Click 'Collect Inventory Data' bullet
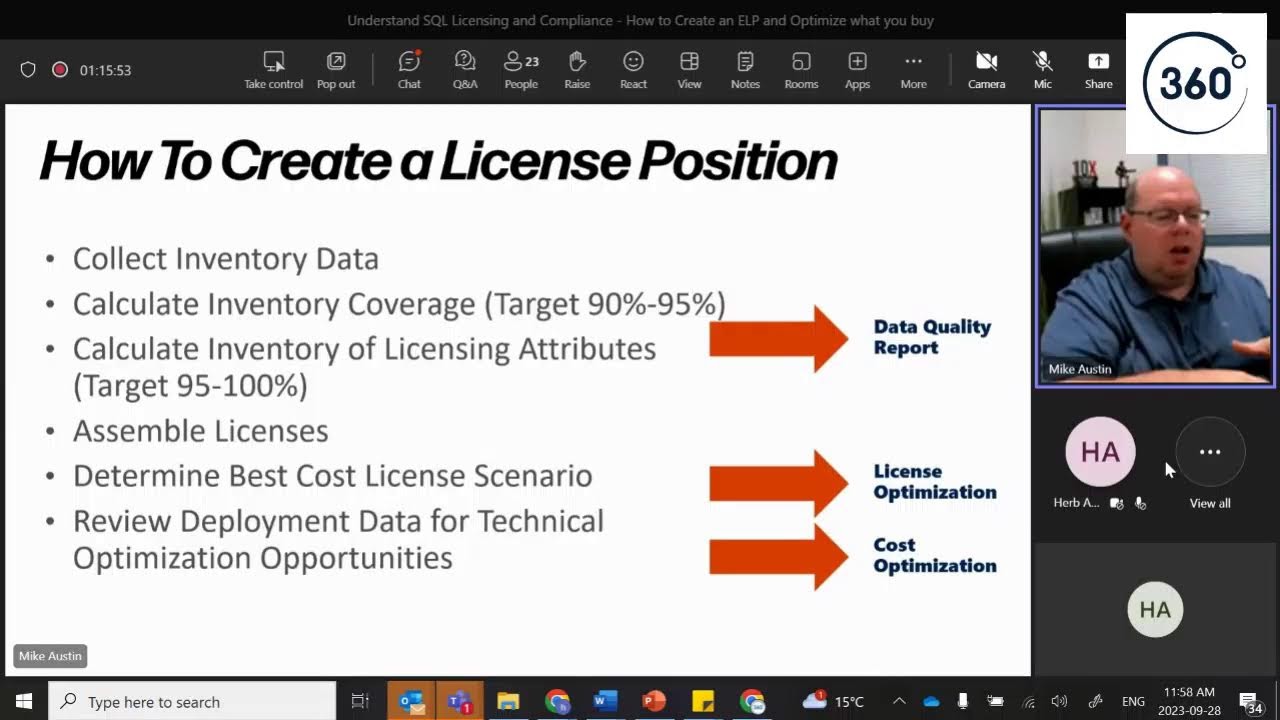The width and height of the screenshot is (1280, 720). pos(226,259)
